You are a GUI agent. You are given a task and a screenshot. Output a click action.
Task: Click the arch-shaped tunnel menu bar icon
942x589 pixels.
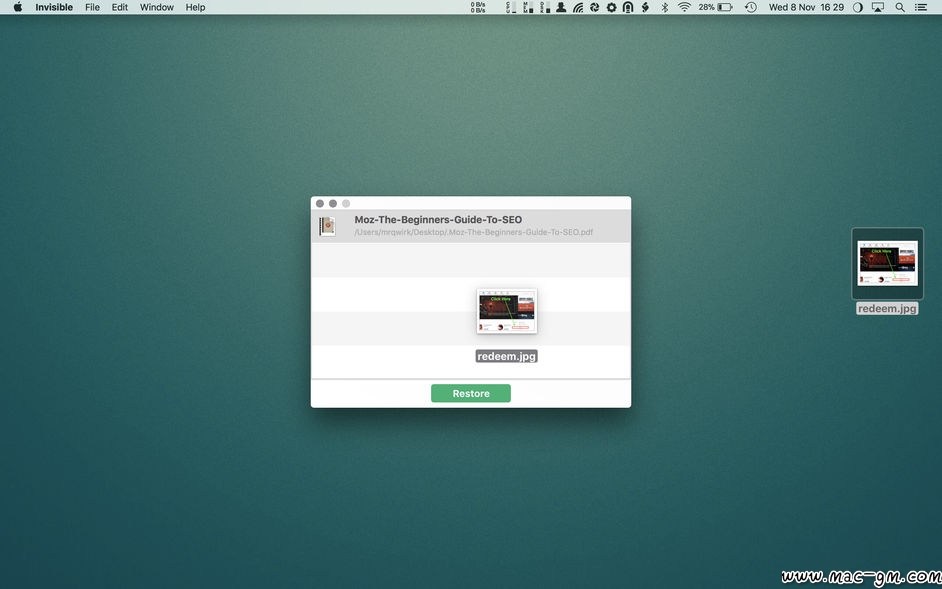pyautogui.click(x=628, y=7)
